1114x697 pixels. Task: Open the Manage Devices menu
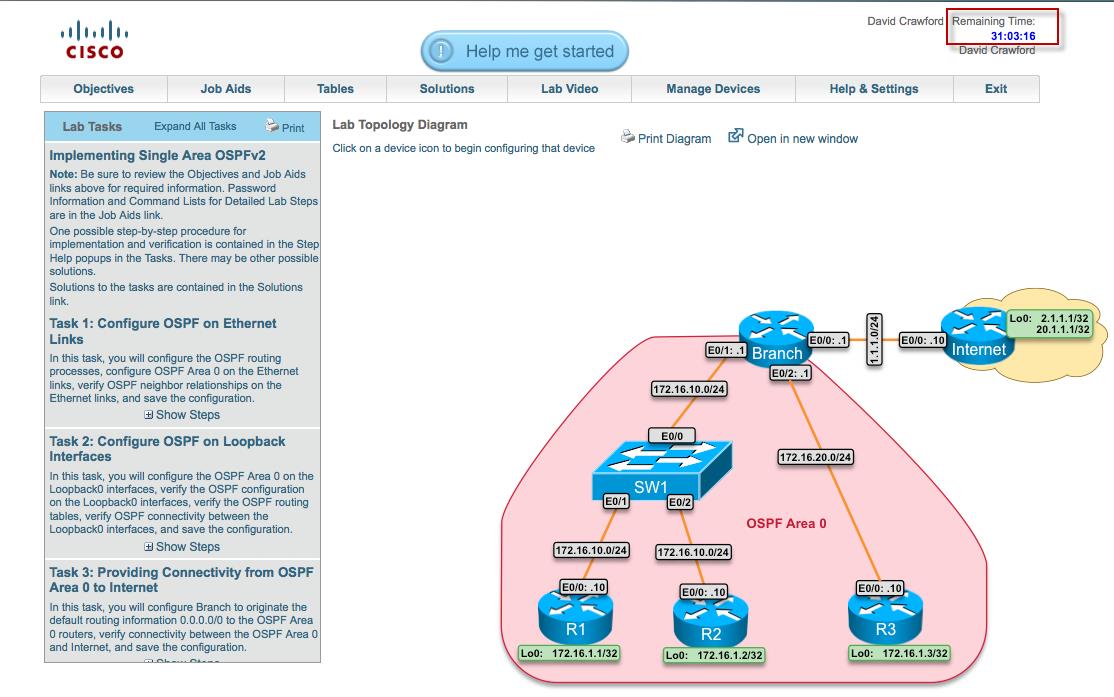point(711,89)
